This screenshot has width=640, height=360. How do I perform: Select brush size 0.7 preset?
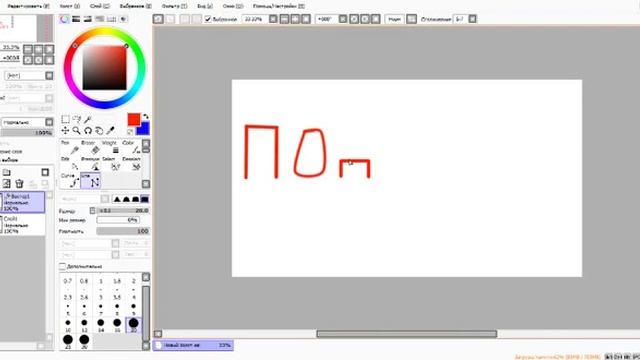pyautogui.click(x=68, y=282)
